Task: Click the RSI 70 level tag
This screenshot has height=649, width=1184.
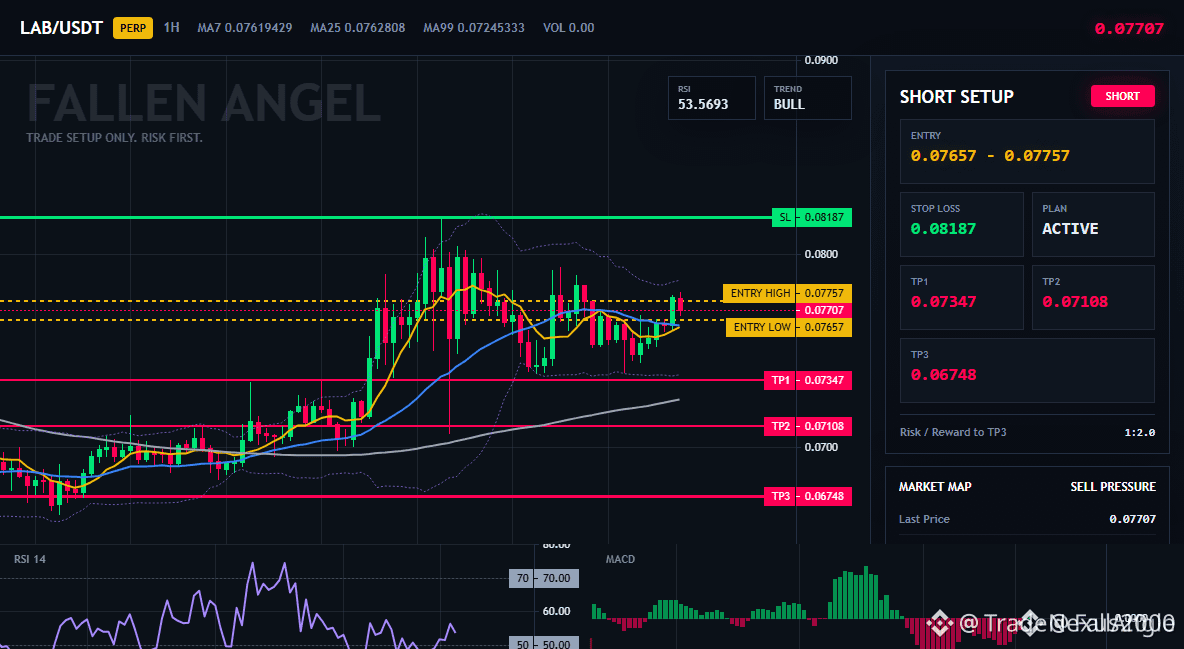Action: tap(544, 579)
